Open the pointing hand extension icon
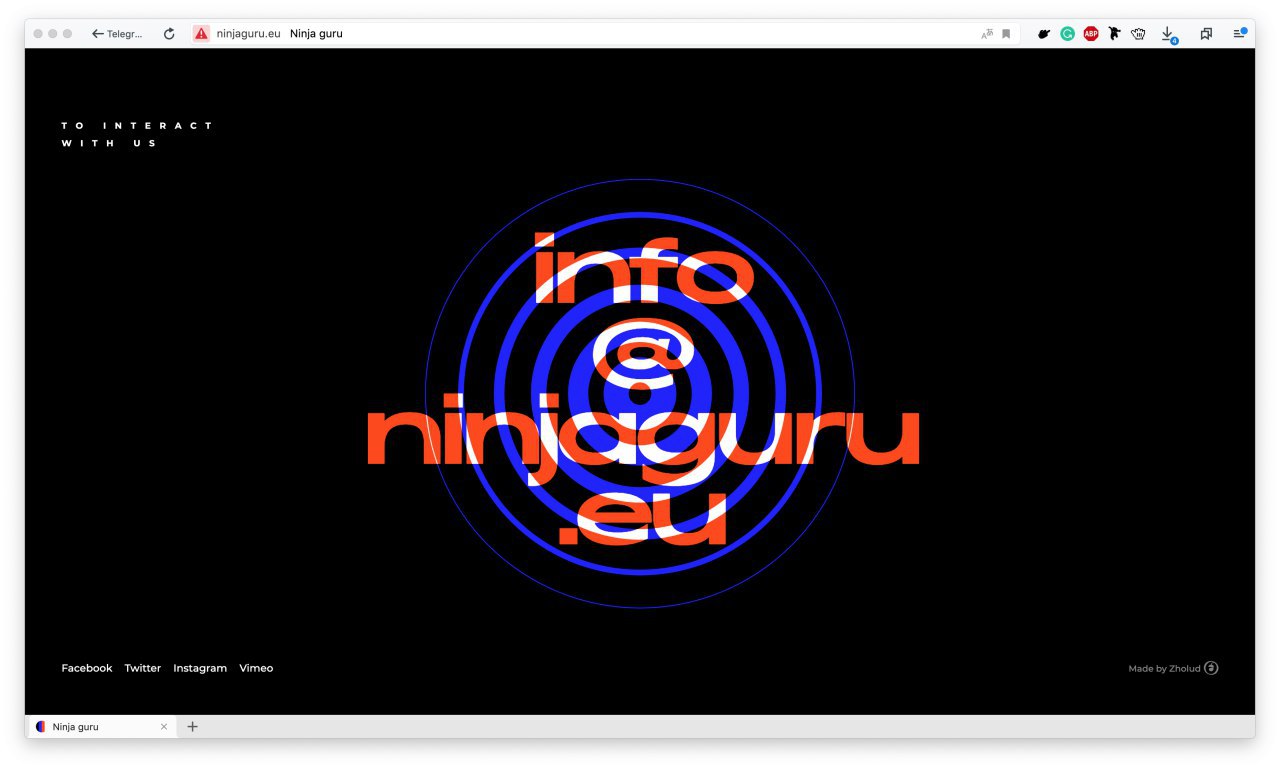 click(x=1044, y=34)
